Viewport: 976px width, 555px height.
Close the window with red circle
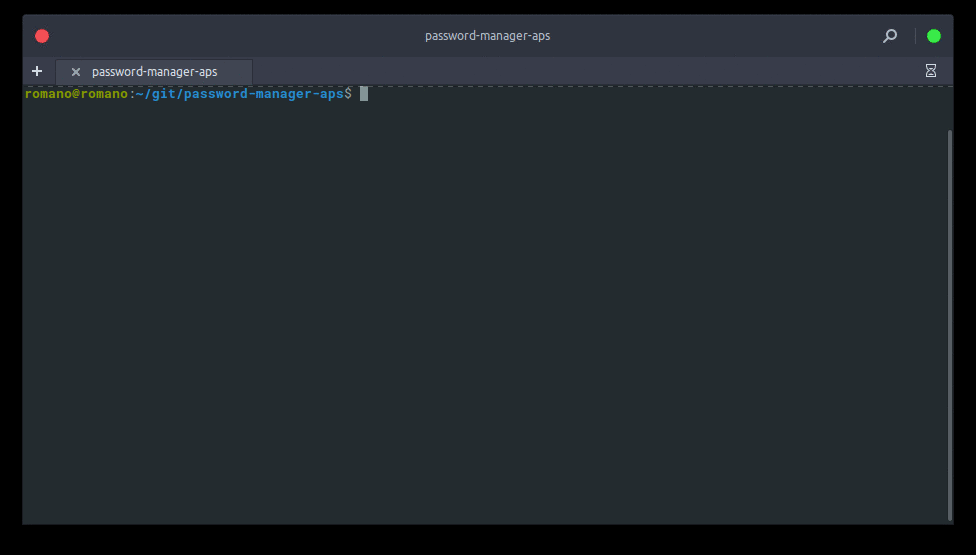42,36
